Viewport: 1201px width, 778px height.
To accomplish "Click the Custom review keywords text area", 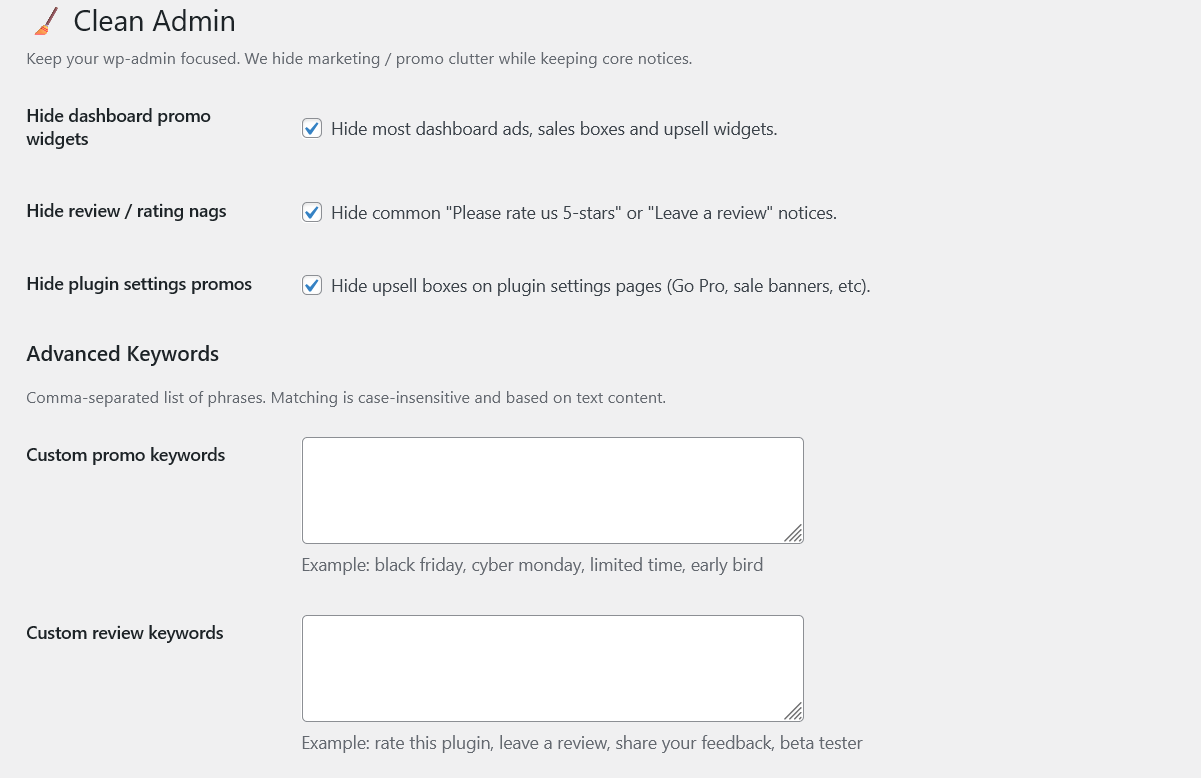I will (x=552, y=667).
